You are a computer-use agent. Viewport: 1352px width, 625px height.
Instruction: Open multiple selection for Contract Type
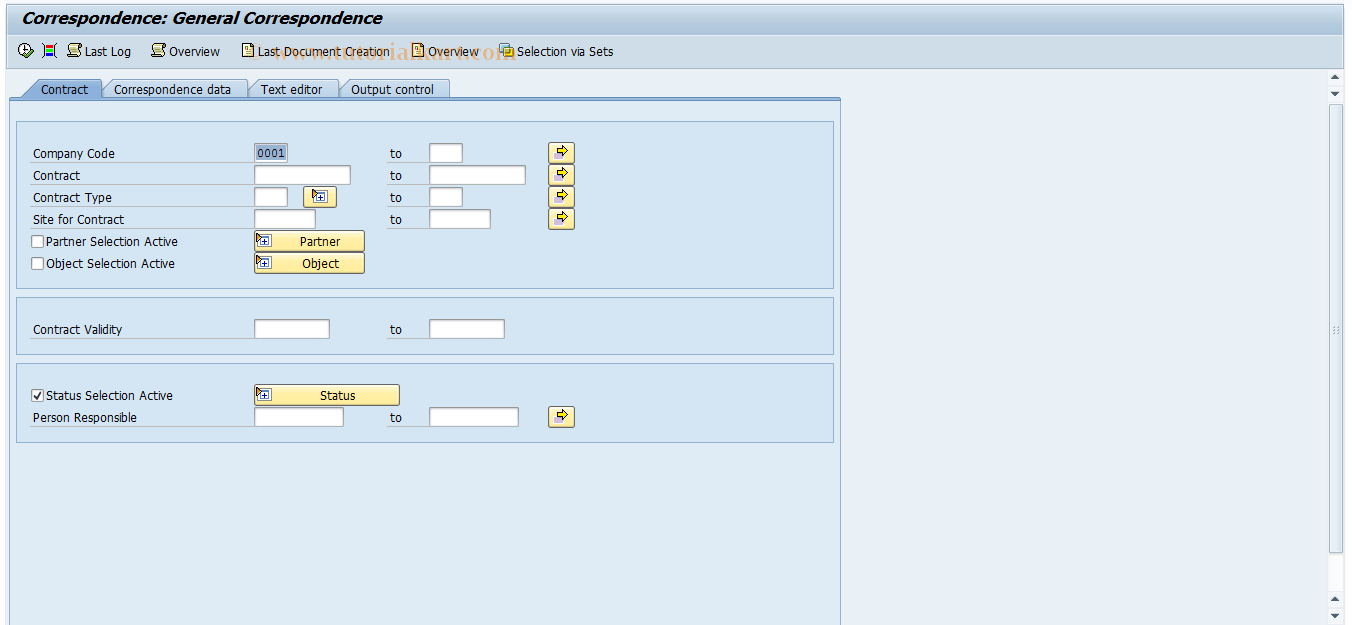(562, 197)
